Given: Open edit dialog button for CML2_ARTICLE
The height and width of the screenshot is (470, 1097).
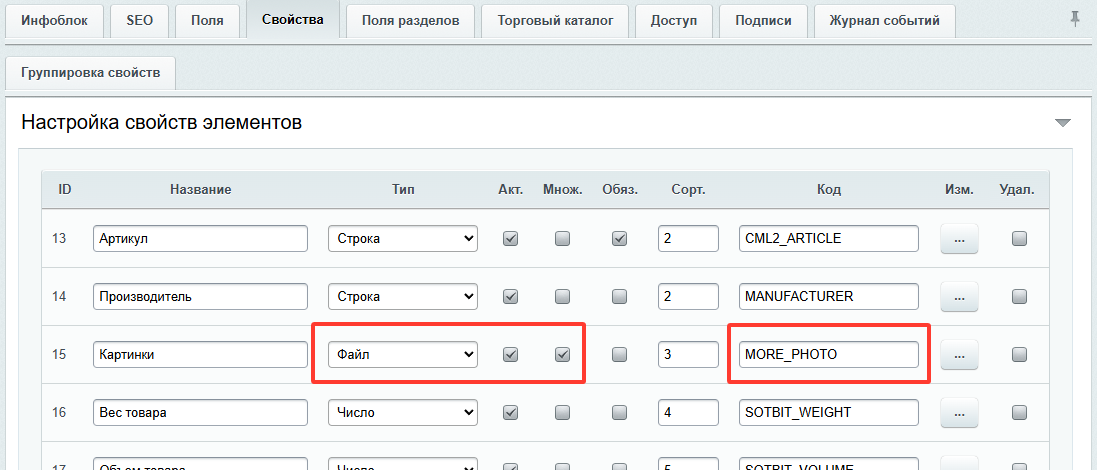Looking at the screenshot, I should 959,238.
